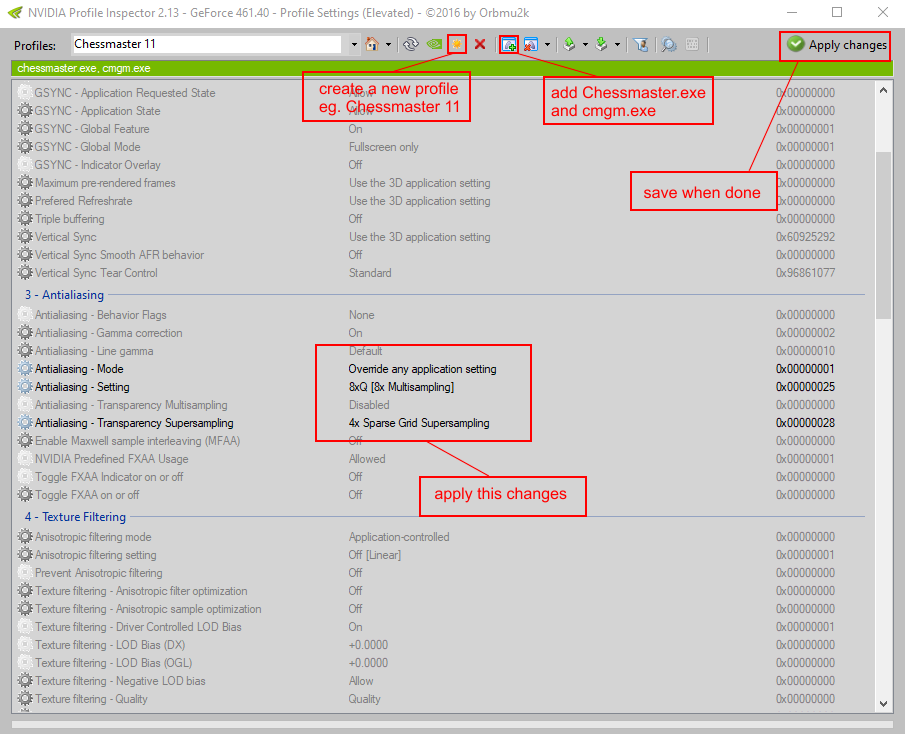Go to the home (global) profile icon

pyautogui.click(x=372, y=44)
